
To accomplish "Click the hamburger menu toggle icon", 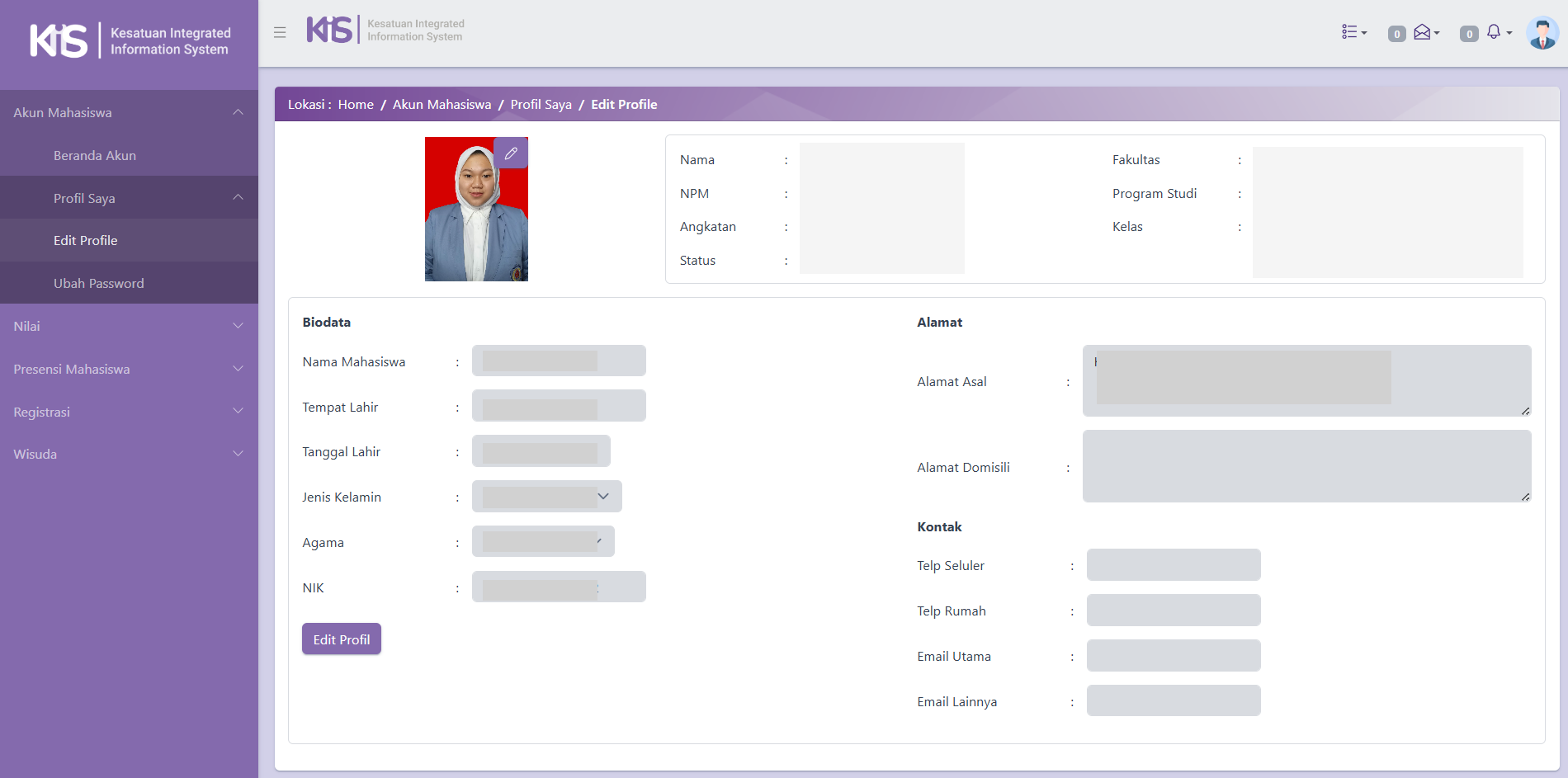I will pos(280,32).
